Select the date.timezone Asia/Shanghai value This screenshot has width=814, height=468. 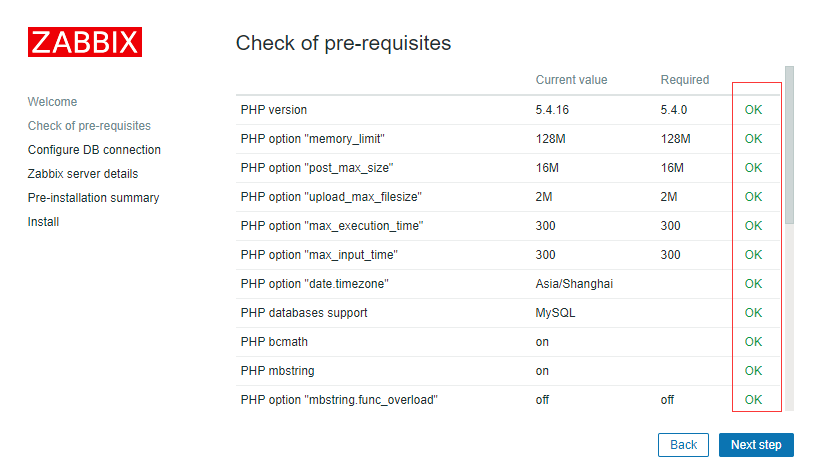coord(574,284)
